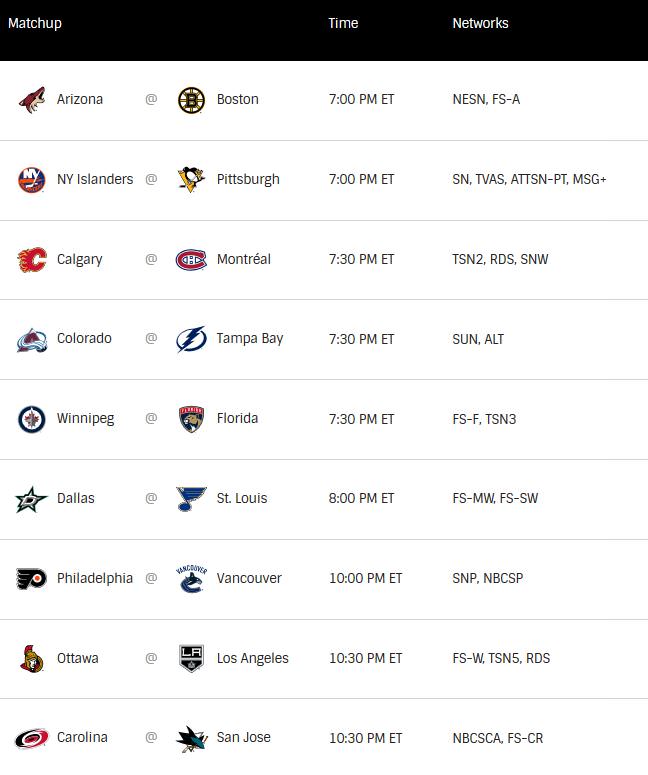This screenshot has width=648, height=775.
Task: Click the St. Louis Blues logo
Action: [191, 498]
